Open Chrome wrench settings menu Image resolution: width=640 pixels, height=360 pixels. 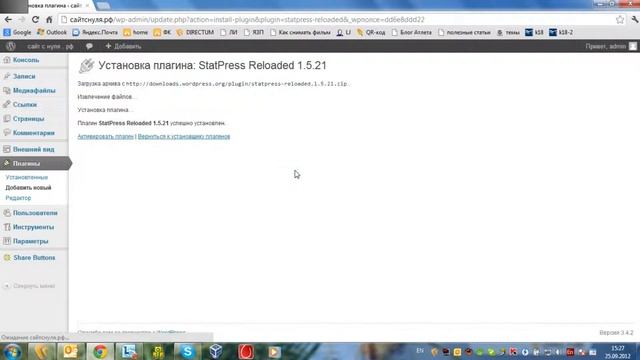(x=634, y=20)
